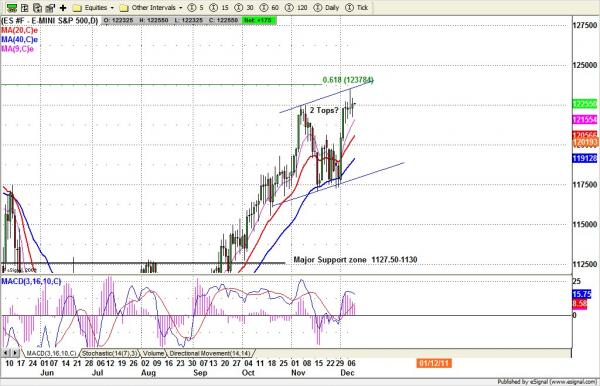Click the 0.618 (123784) Fibonacci label

(348, 80)
